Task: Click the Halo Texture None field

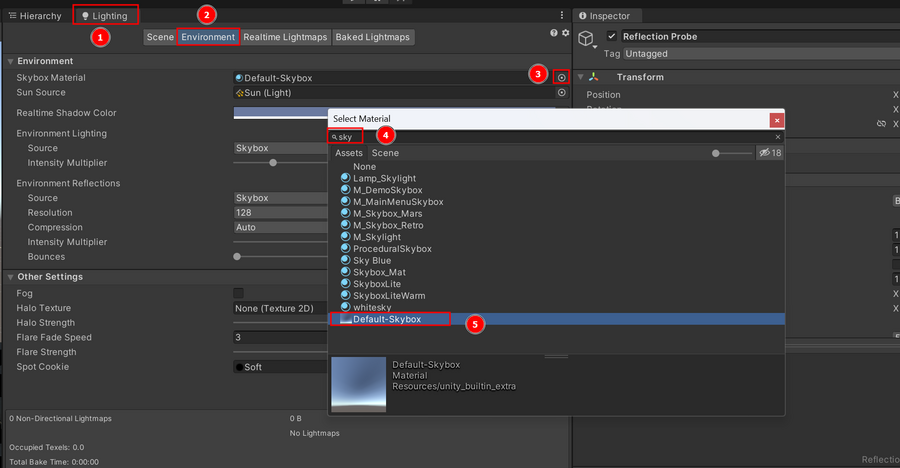Action: point(281,308)
